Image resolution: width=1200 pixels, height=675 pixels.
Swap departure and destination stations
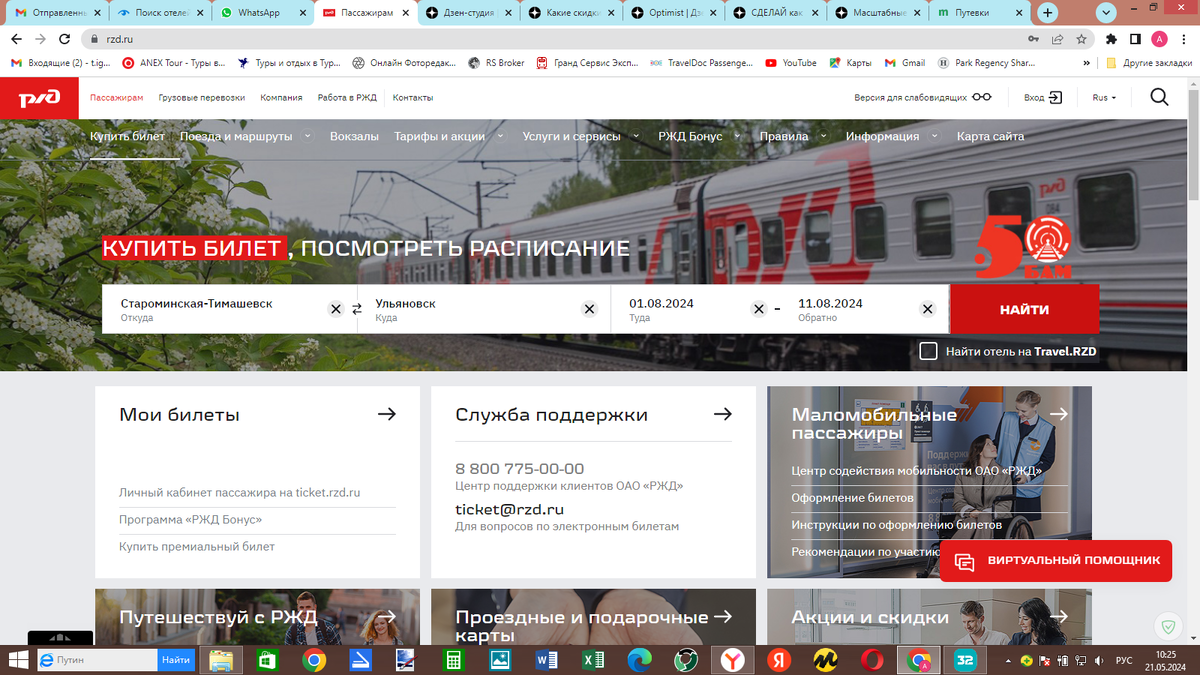pos(357,309)
